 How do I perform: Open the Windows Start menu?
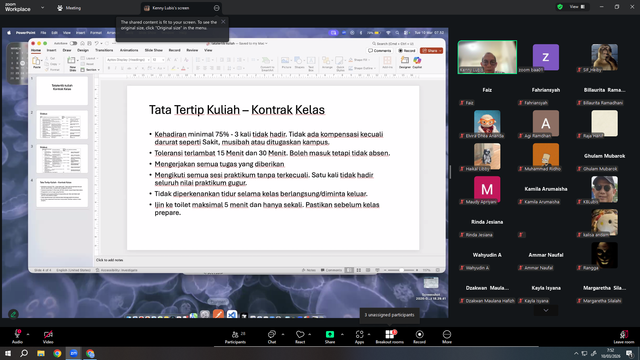[x=7, y=353]
